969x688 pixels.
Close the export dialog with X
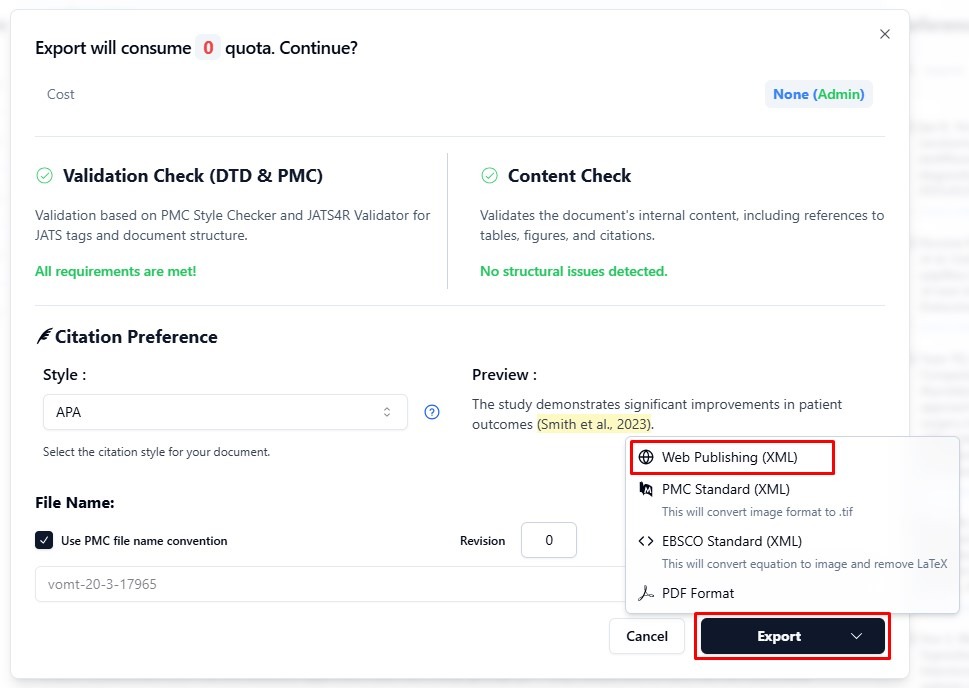pyautogui.click(x=884, y=34)
